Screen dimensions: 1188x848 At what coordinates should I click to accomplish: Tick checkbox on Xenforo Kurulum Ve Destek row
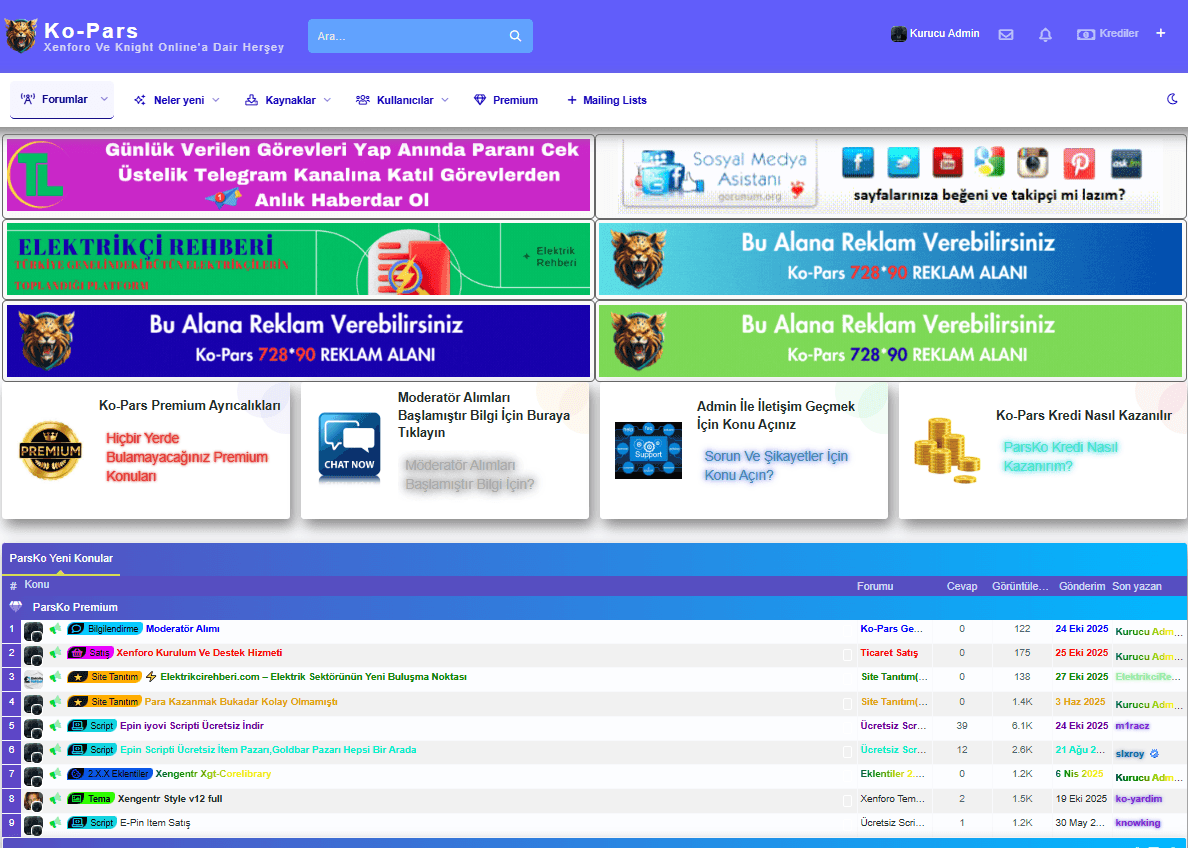click(847, 654)
